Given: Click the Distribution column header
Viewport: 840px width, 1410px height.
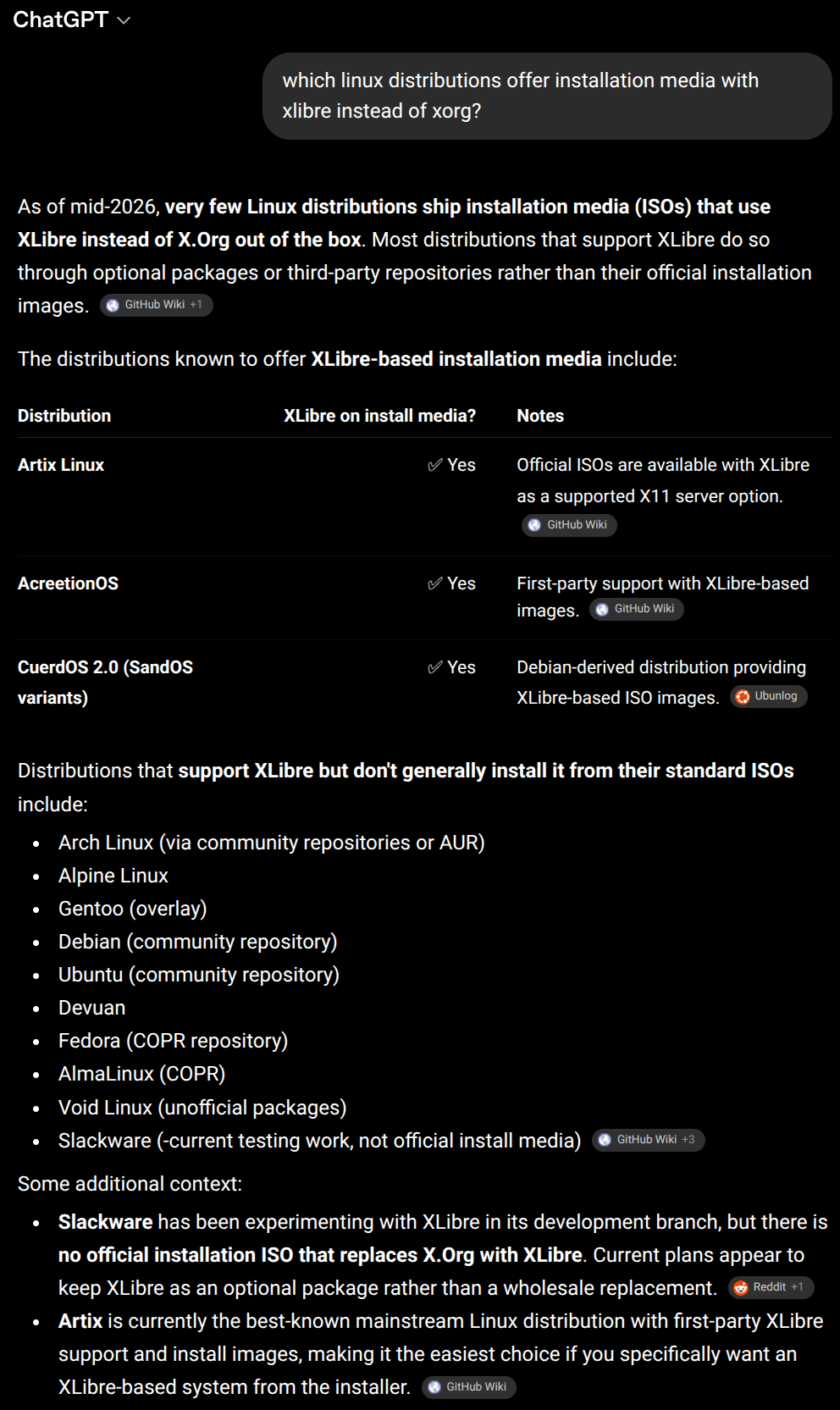Looking at the screenshot, I should [64, 416].
